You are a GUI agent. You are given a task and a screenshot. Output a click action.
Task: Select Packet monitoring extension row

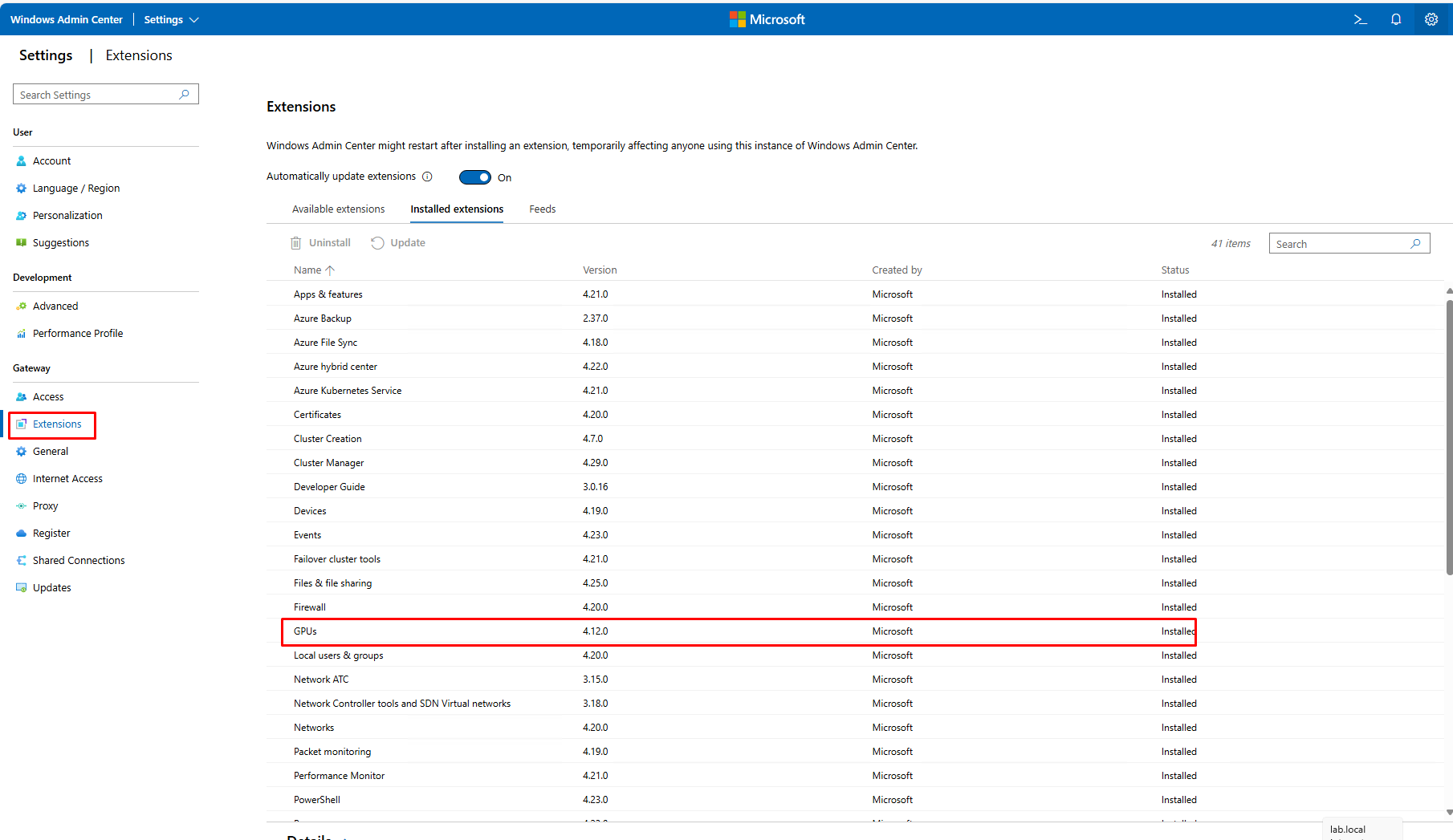tap(855, 752)
